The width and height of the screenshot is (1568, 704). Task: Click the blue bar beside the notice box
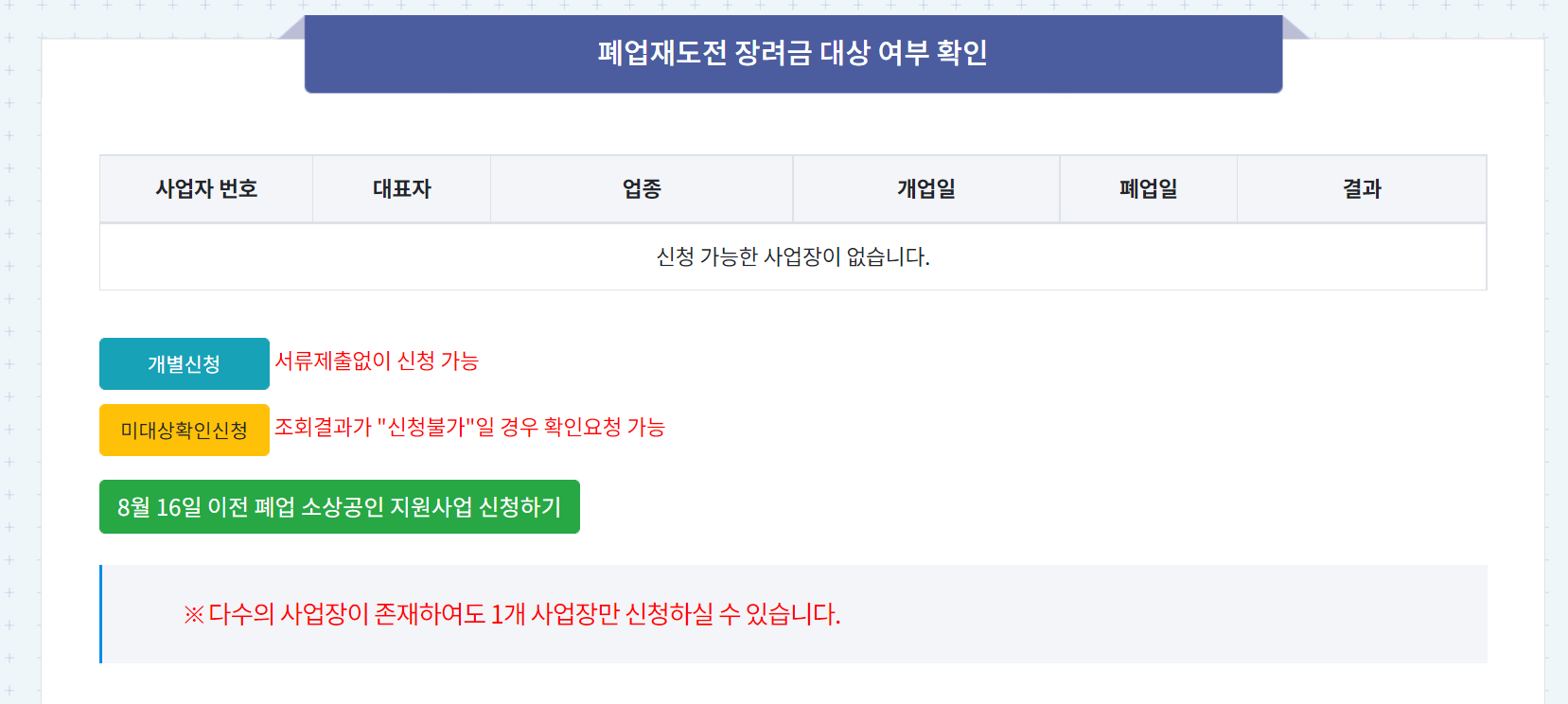100,613
